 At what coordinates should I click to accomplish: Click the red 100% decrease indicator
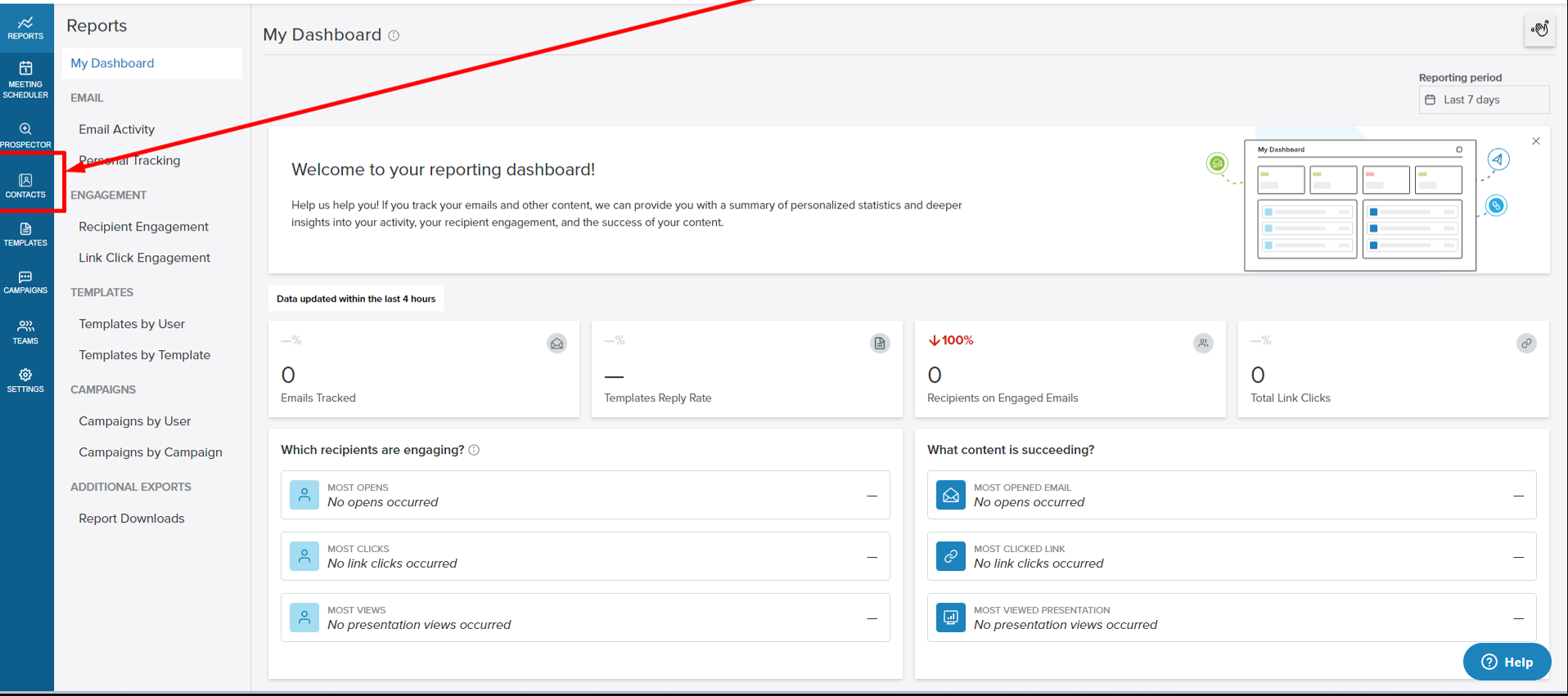950,340
